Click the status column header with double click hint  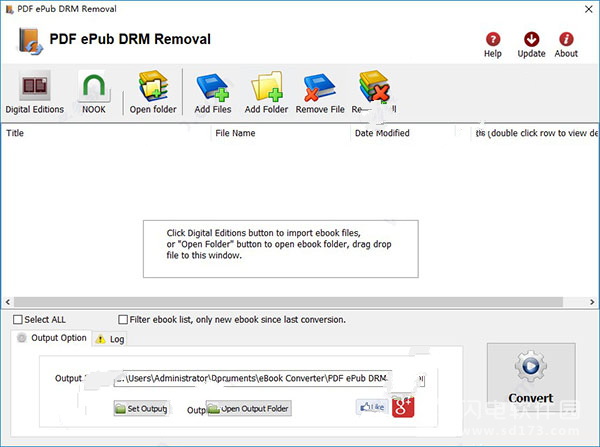pyautogui.click(x=535, y=133)
